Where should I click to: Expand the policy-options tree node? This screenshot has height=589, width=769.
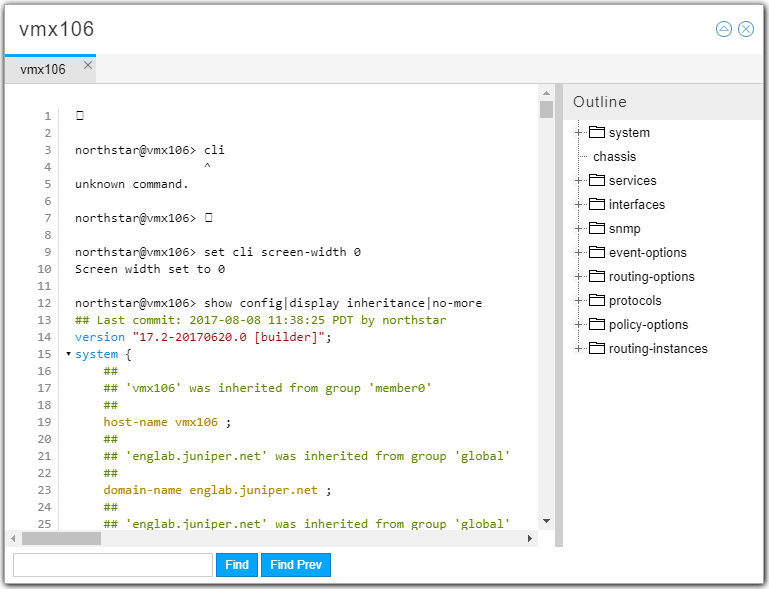(x=579, y=325)
